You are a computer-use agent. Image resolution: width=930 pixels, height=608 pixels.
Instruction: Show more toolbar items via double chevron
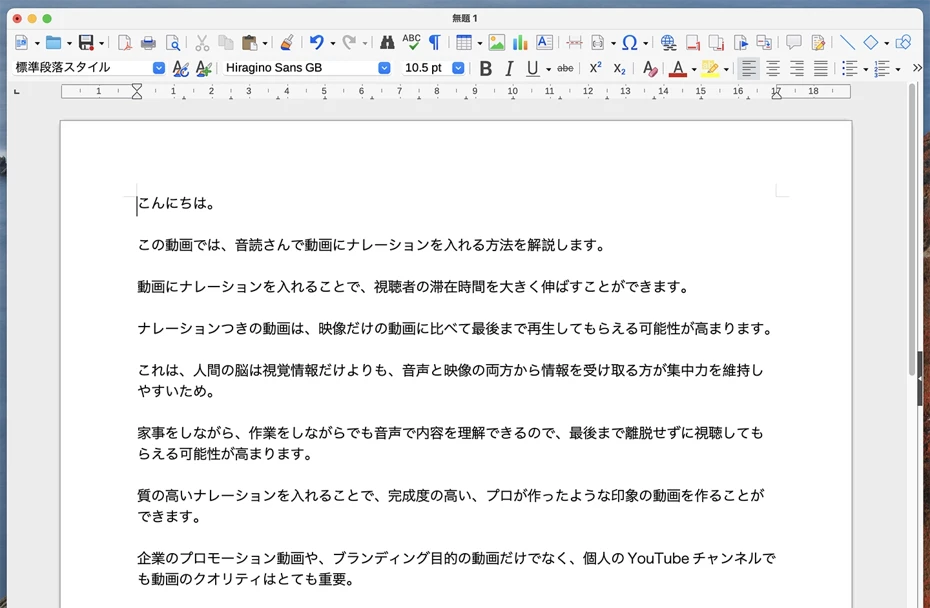pyautogui.click(x=918, y=68)
